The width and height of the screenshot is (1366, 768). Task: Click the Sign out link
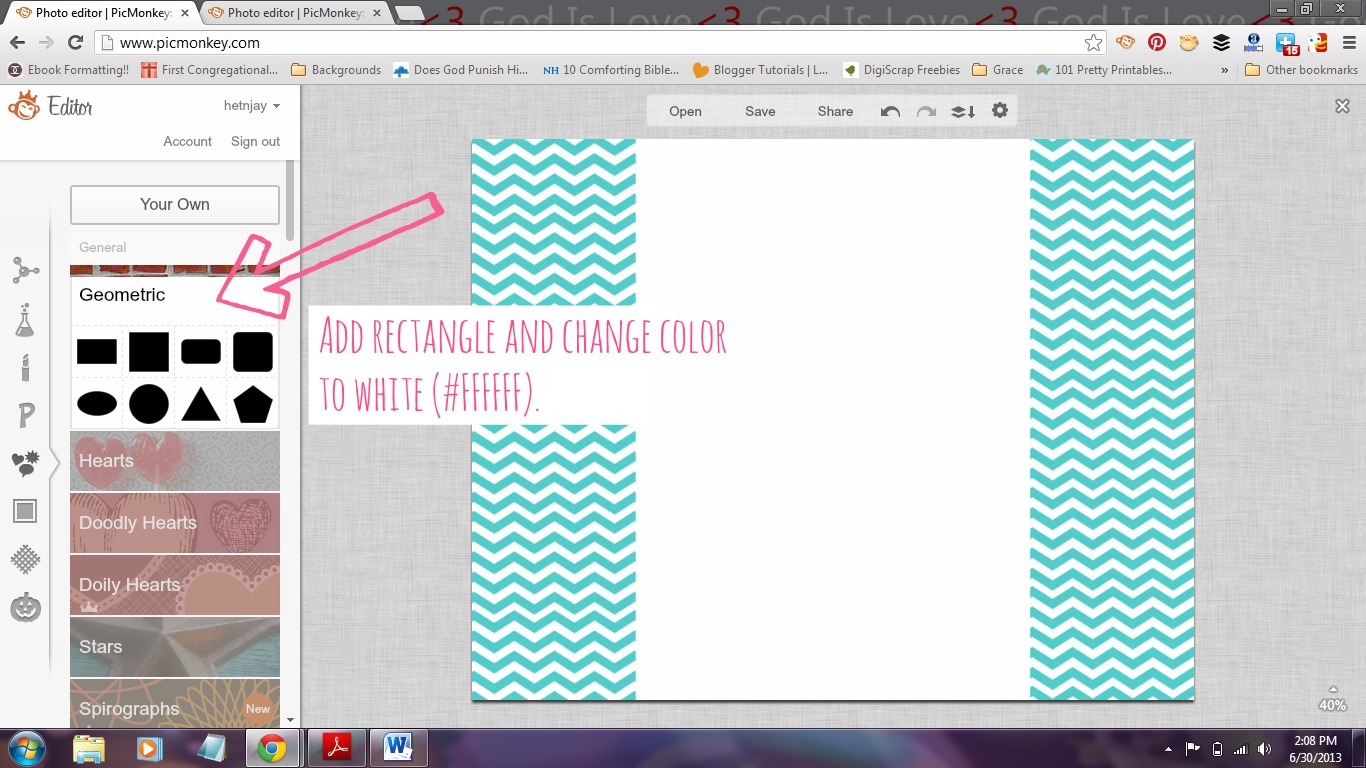point(255,141)
